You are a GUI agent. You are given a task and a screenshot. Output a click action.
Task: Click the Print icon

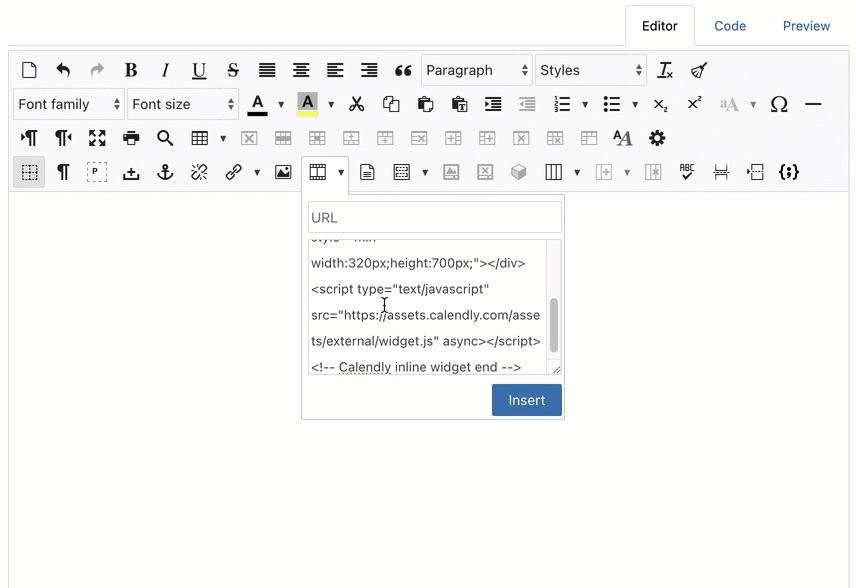tap(131, 138)
